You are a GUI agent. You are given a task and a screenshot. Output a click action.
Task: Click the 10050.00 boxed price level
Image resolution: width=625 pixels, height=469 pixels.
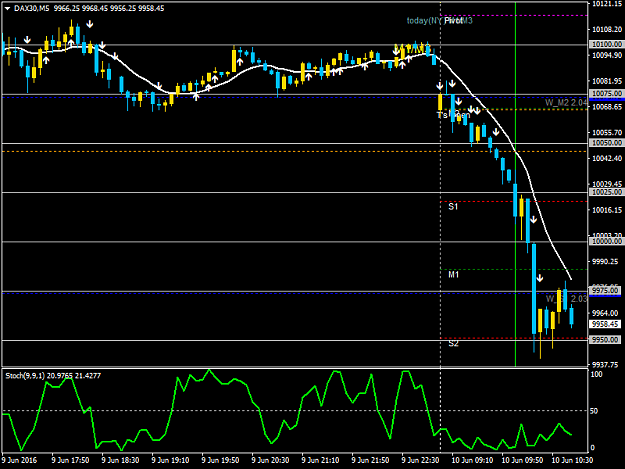[x=606, y=143]
